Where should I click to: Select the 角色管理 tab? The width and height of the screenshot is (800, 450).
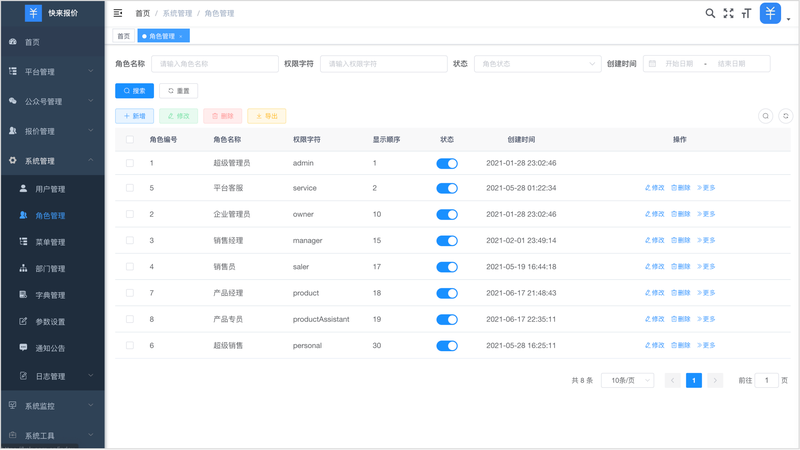161,36
